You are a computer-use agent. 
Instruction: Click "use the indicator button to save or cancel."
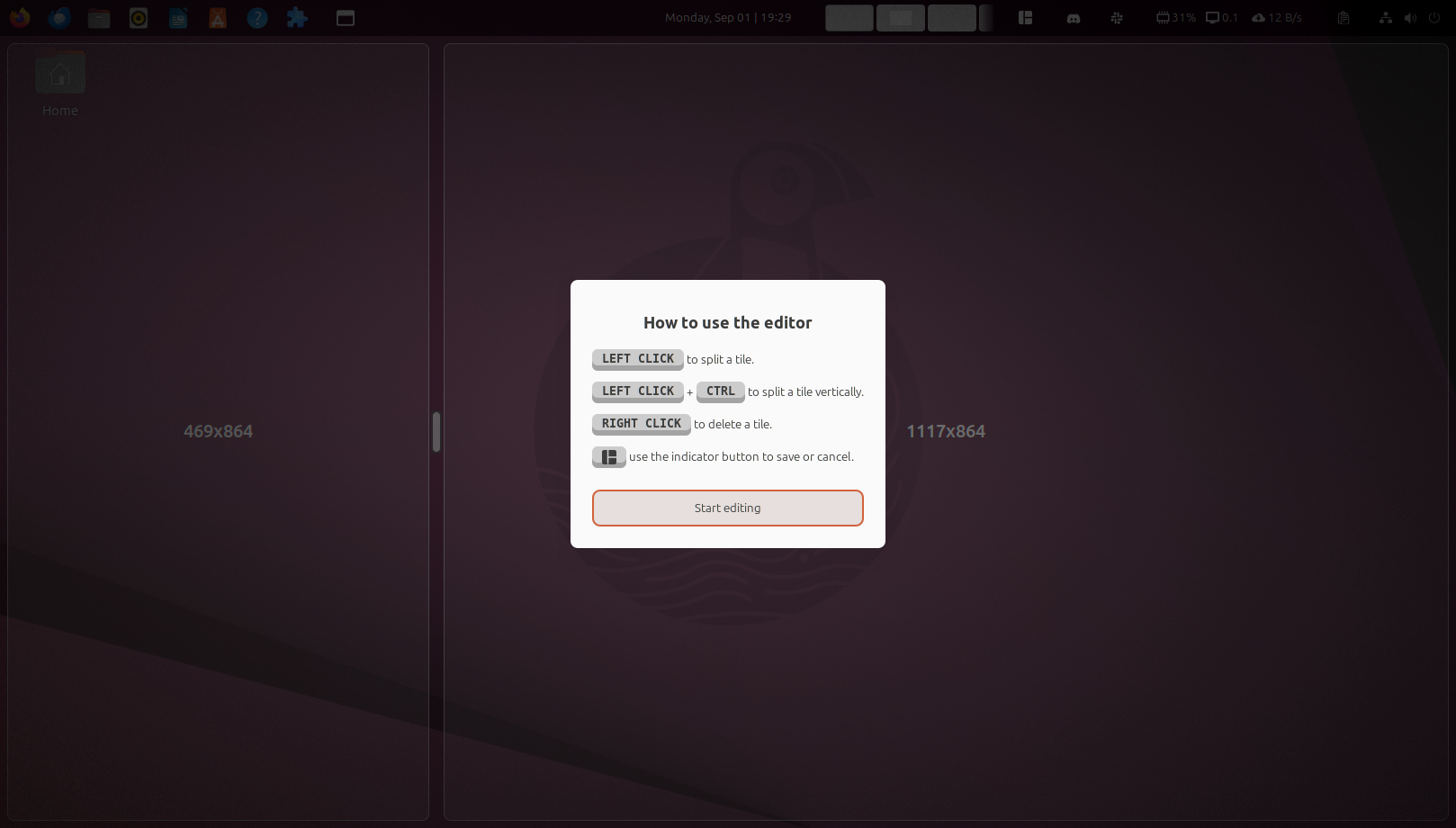pos(741,456)
